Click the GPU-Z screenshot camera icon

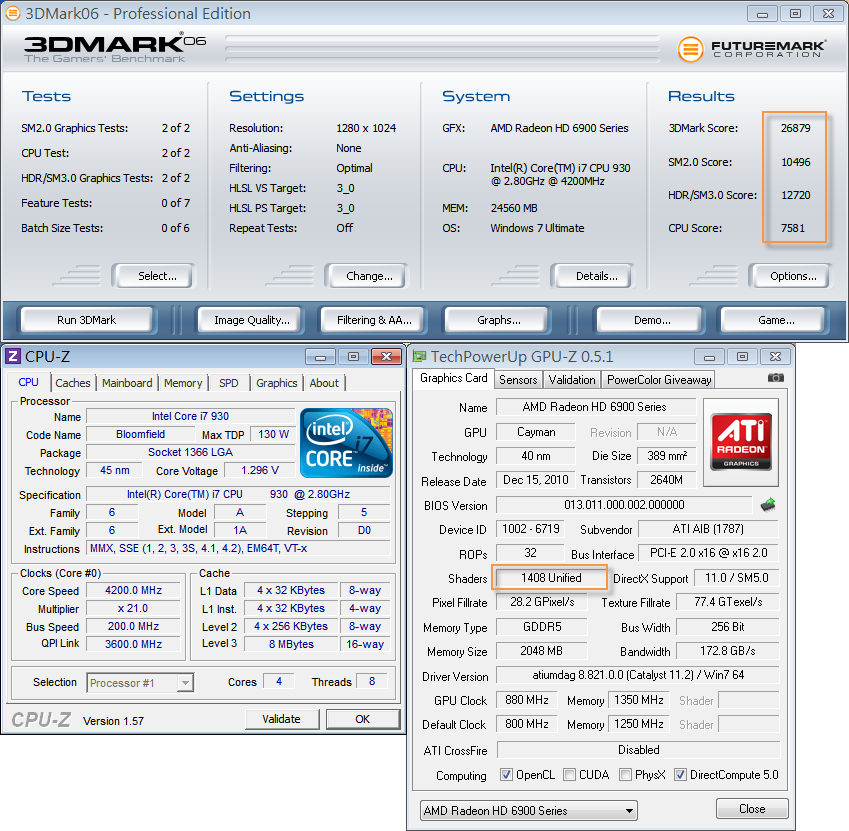coord(775,378)
